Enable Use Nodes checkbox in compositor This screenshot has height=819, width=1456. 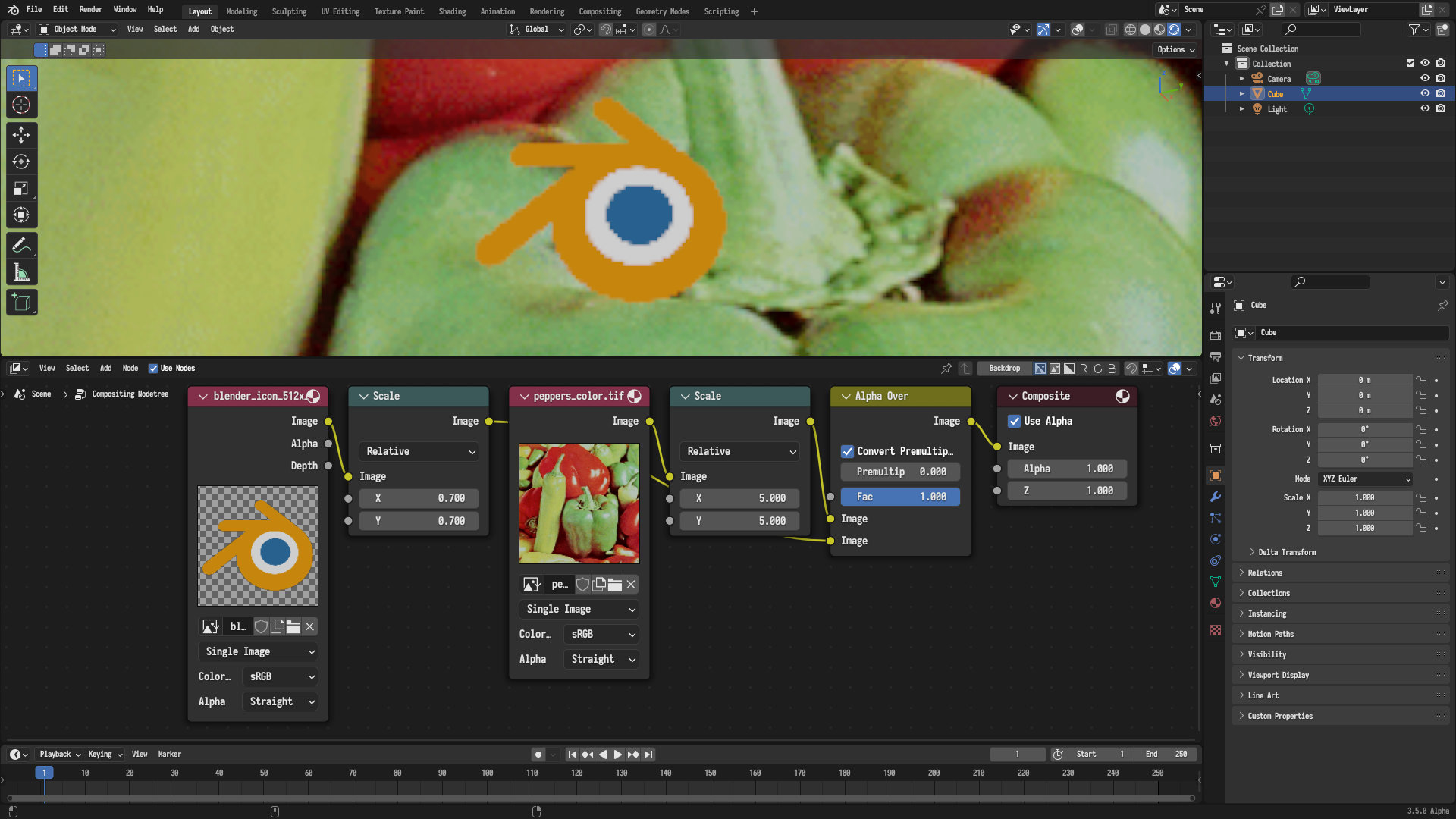pos(152,368)
